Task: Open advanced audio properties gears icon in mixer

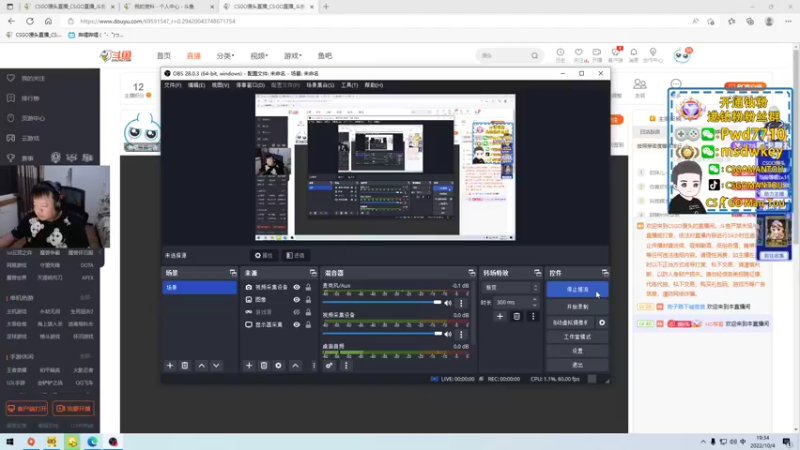Action: click(330, 365)
